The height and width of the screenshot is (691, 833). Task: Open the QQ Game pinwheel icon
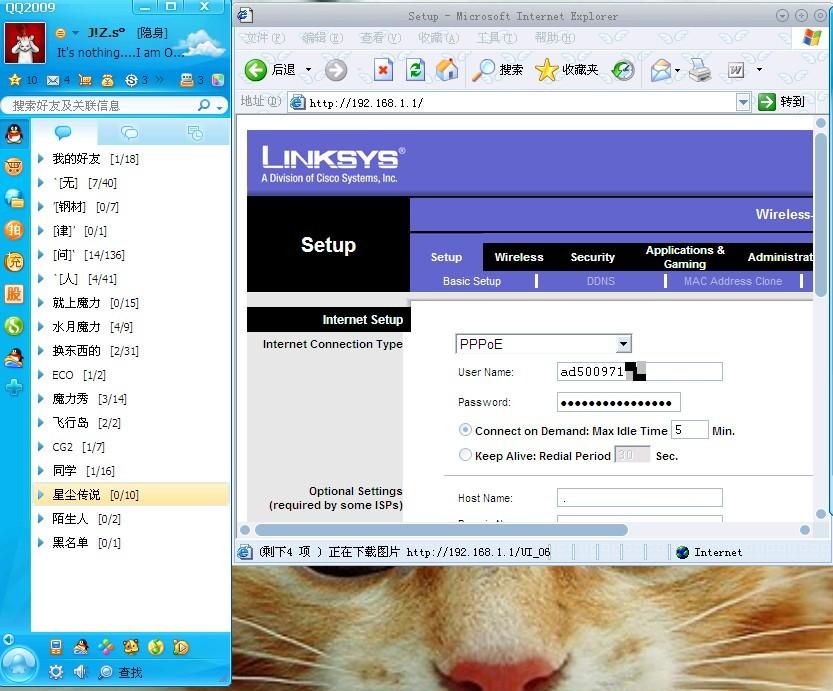coord(105,647)
